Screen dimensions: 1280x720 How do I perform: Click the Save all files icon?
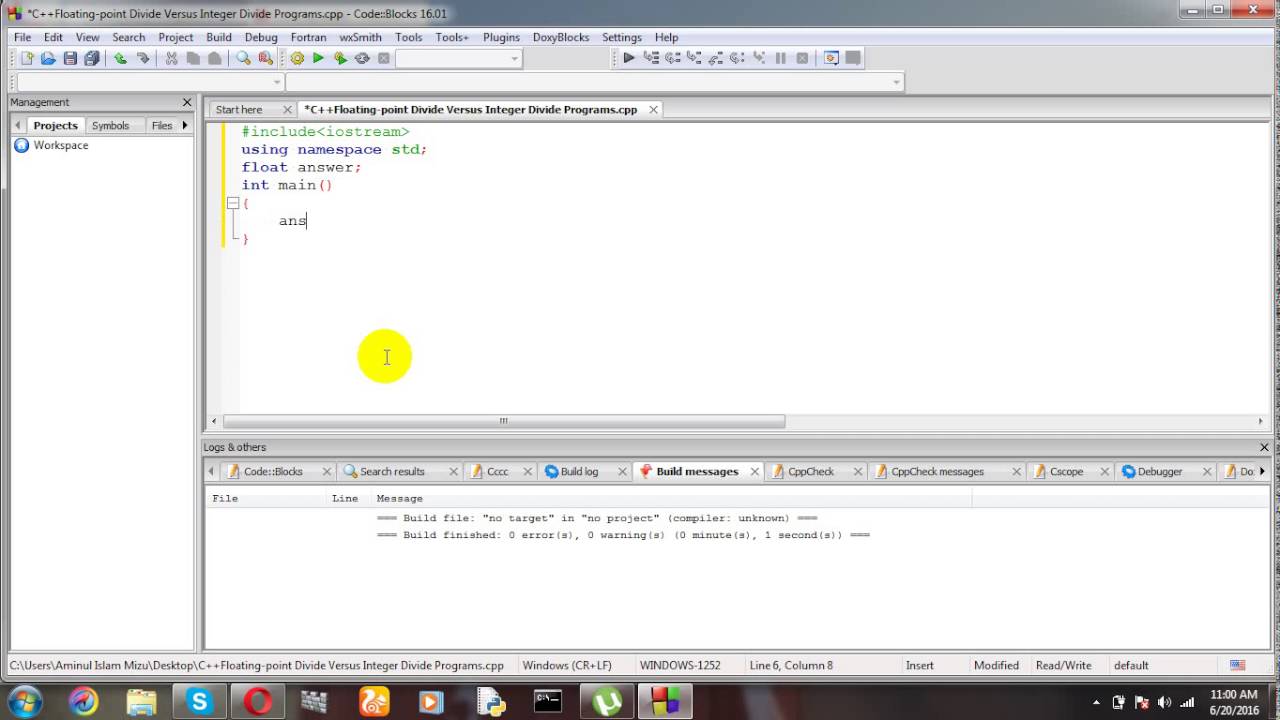pyautogui.click(x=92, y=58)
